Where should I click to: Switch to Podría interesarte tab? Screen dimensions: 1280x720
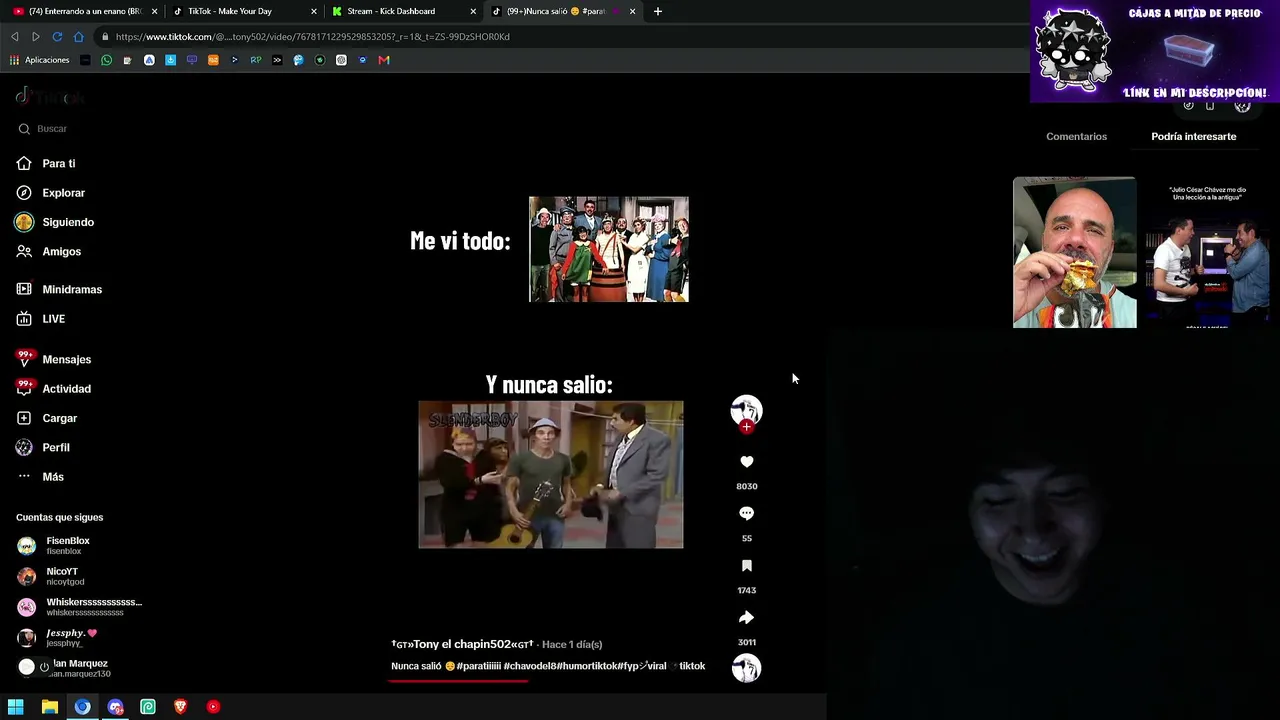(1193, 136)
